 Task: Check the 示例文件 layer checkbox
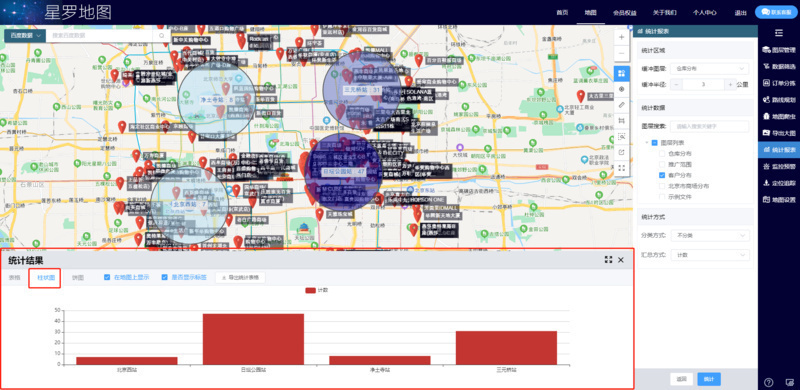tap(662, 197)
